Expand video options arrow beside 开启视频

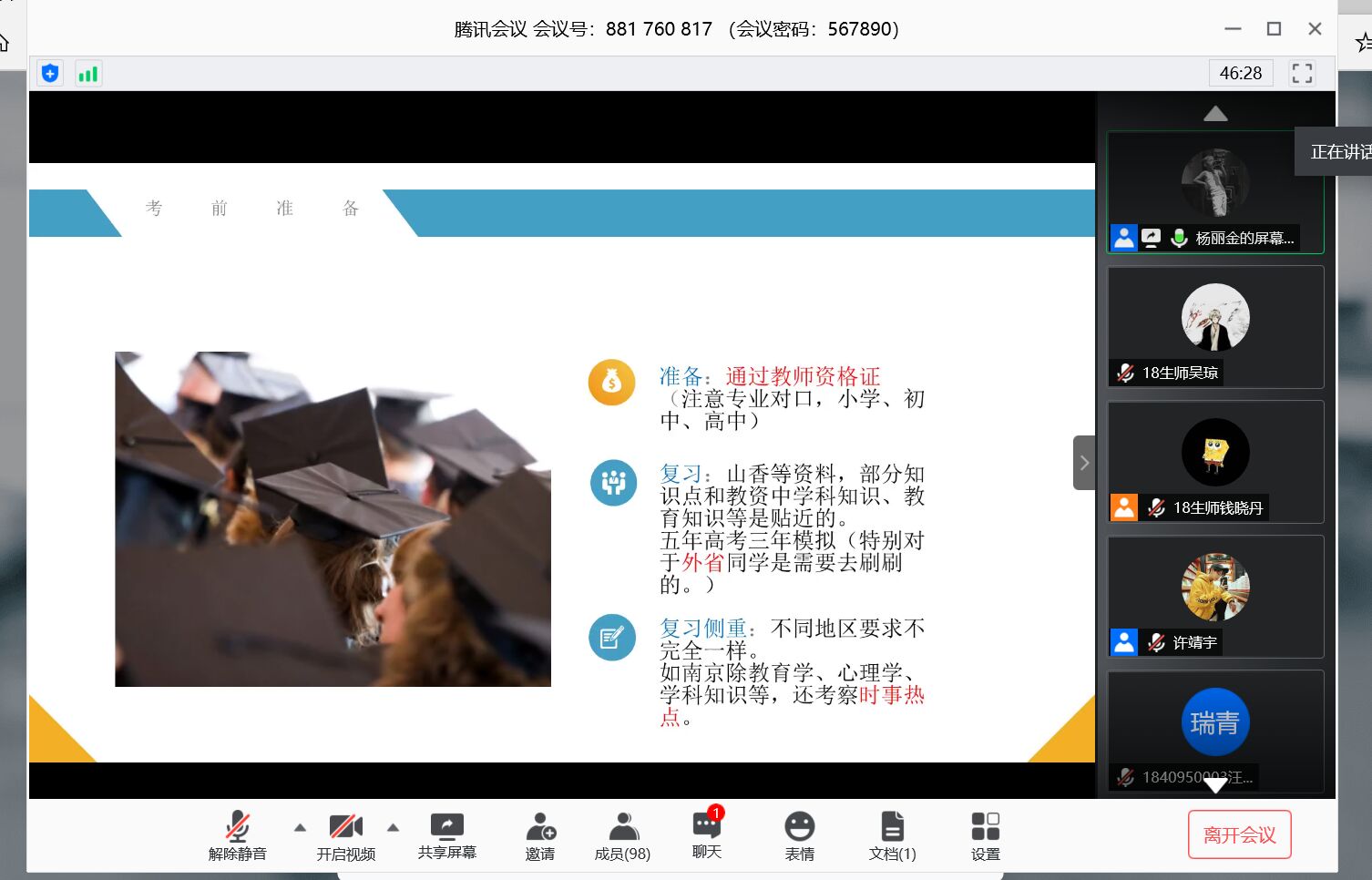pos(394,828)
